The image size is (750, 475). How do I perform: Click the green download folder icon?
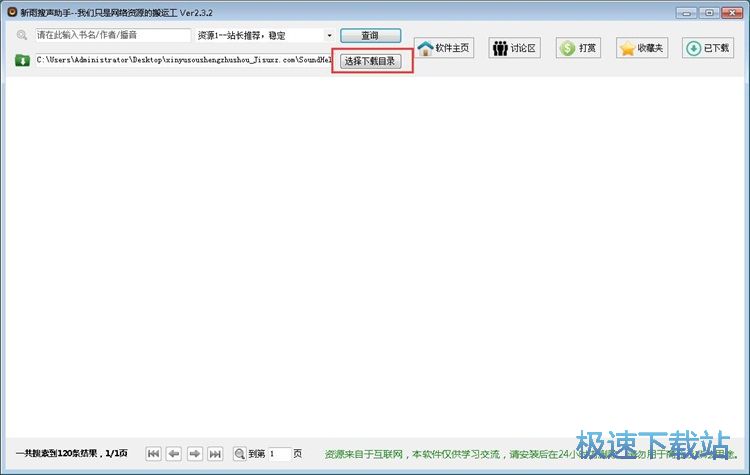[x=22, y=61]
